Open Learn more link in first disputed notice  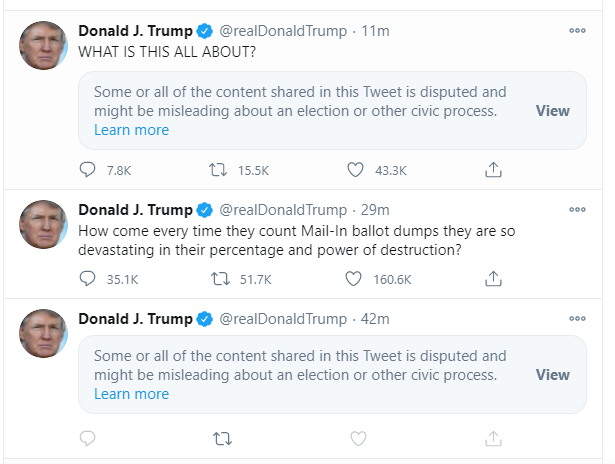point(131,130)
